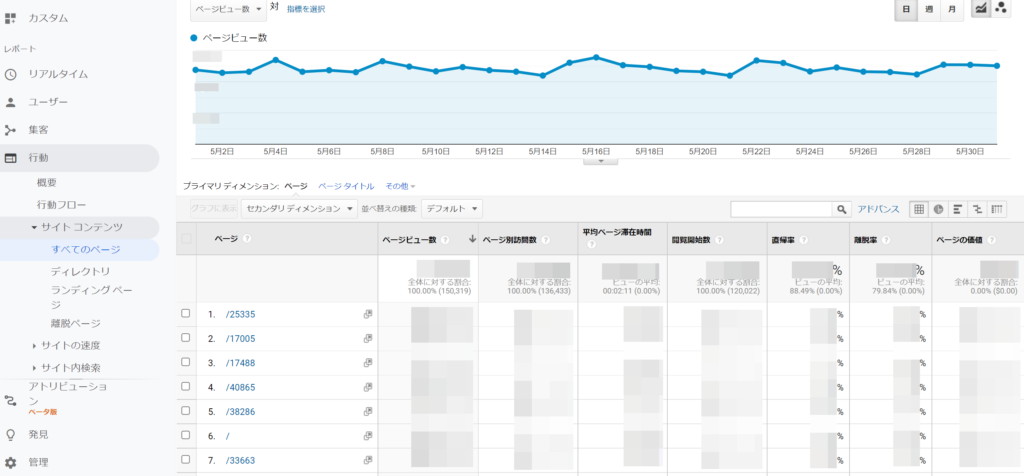The width and height of the screenshot is (1024, 476).
Task: Toggle the select-all header checkbox
Action: pyautogui.click(x=186, y=239)
